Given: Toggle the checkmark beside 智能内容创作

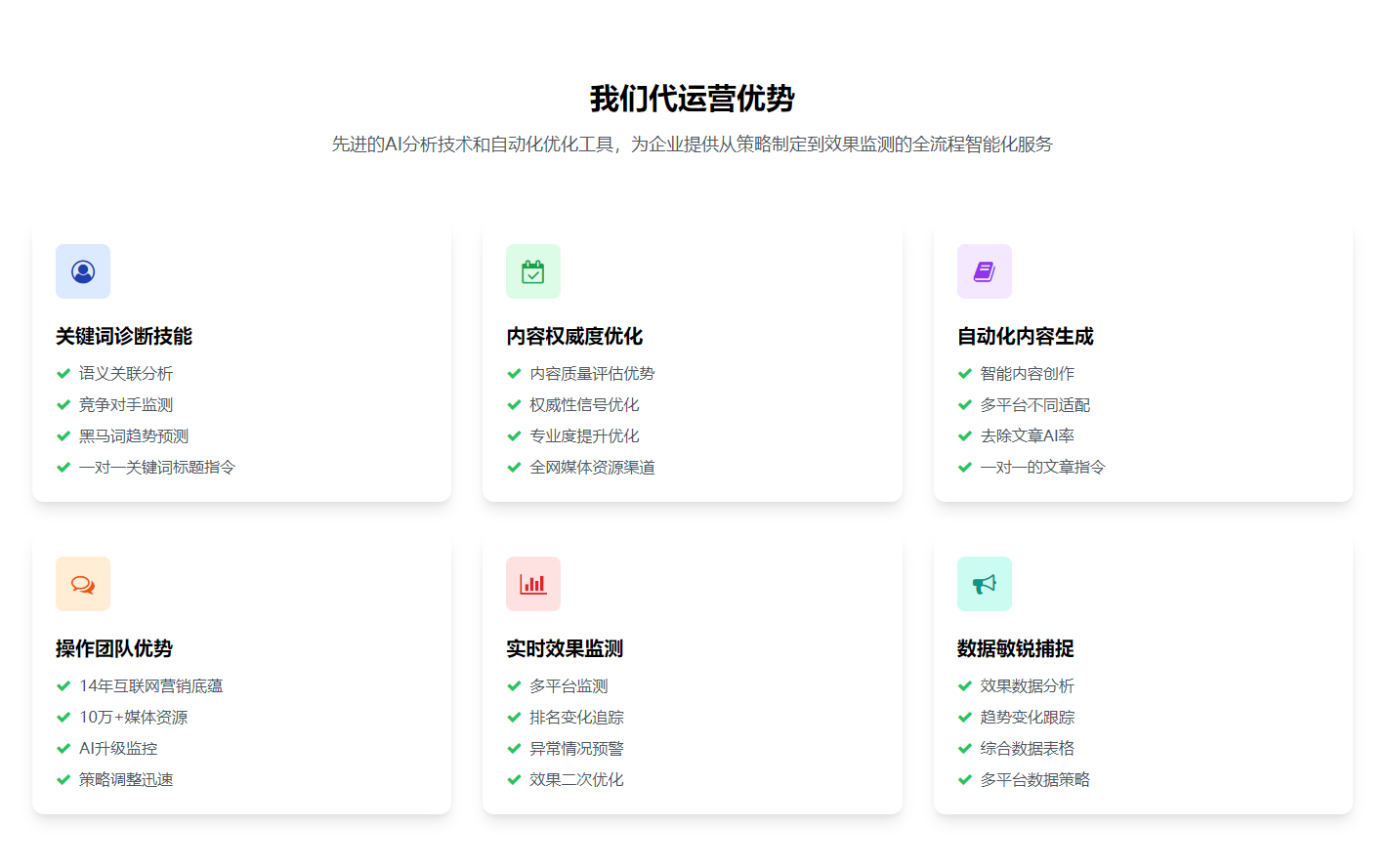Looking at the screenshot, I should (x=963, y=373).
